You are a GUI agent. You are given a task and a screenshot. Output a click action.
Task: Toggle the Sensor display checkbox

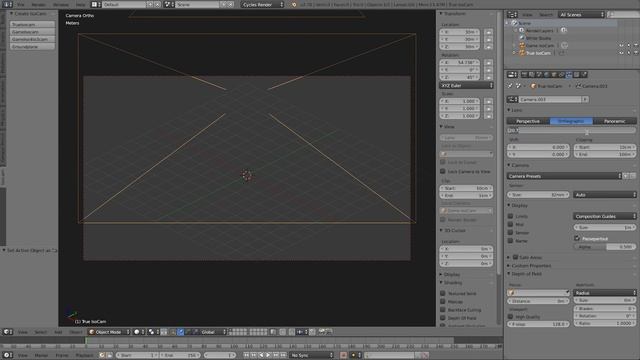pos(510,232)
